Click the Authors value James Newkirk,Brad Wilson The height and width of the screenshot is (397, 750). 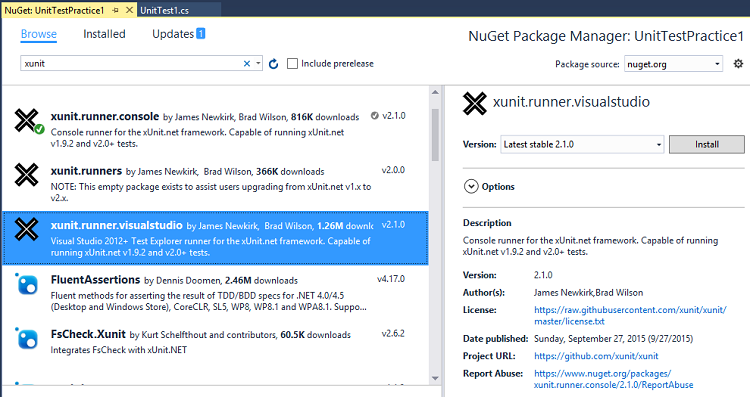588,292
